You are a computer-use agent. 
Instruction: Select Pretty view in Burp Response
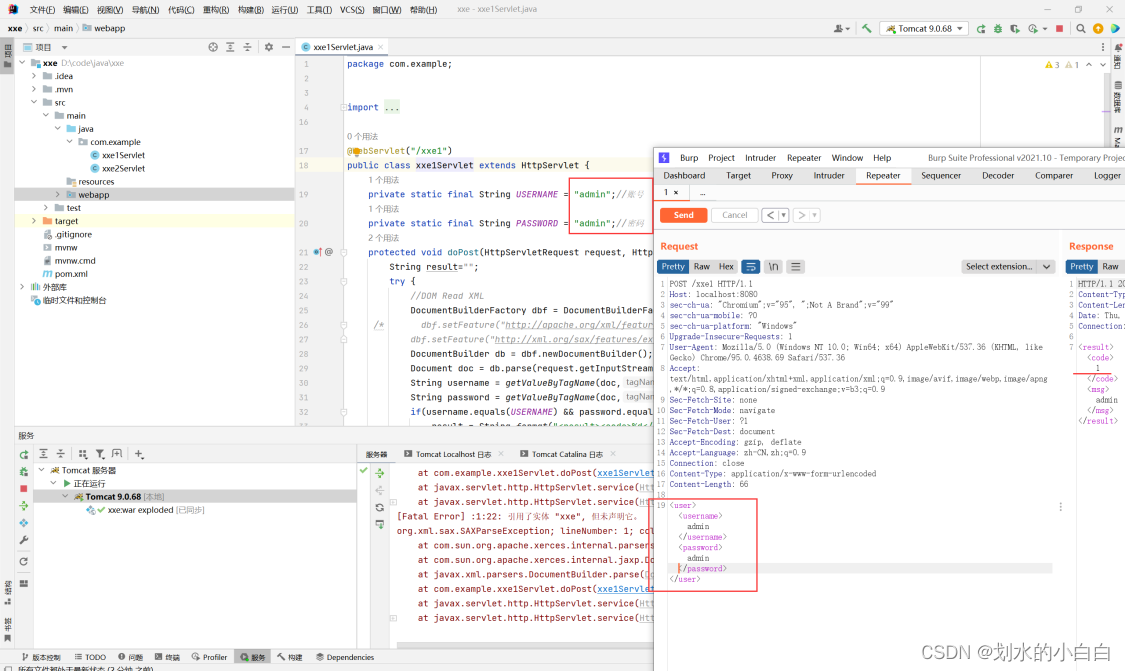1082,267
